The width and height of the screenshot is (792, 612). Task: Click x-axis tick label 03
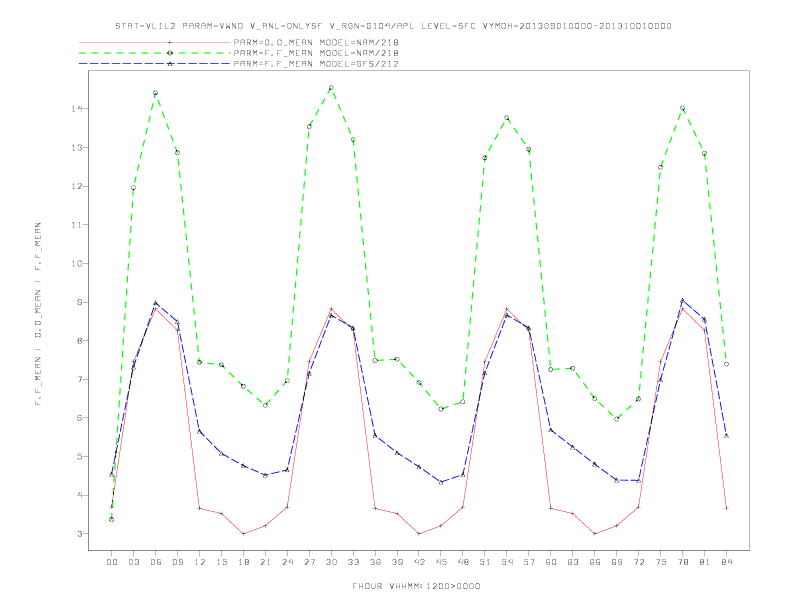pyautogui.click(x=133, y=562)
